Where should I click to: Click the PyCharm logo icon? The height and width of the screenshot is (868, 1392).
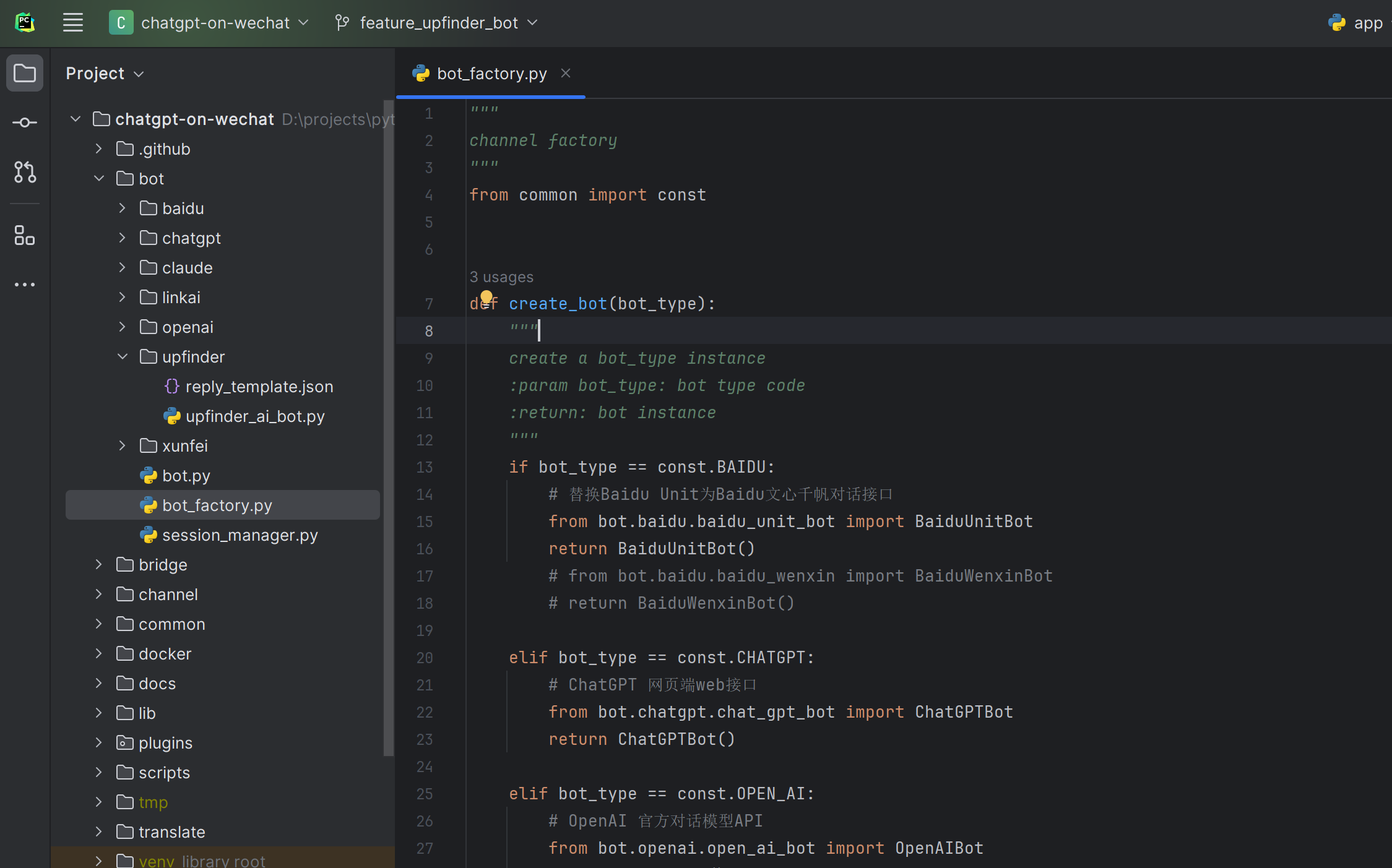pos(25,23)
